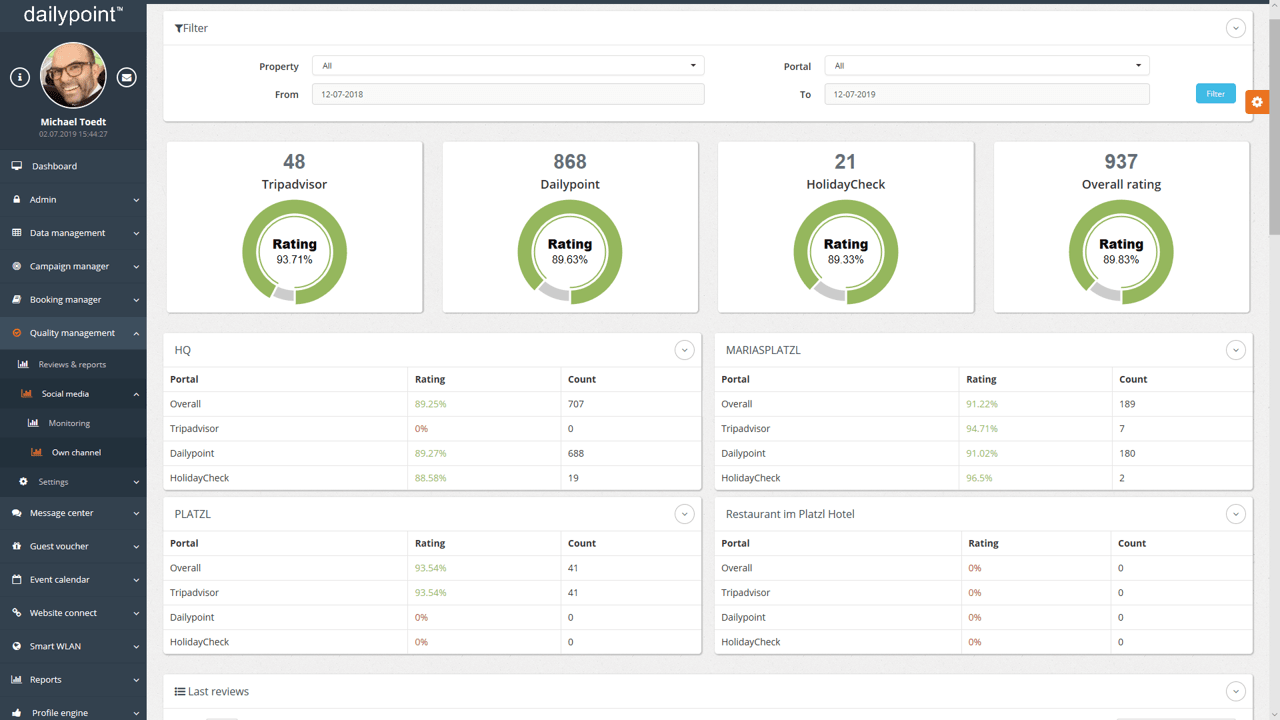Select Dashboard from the sidebar menu
This screenshot has width=1280, height=720.
(55, 166)
